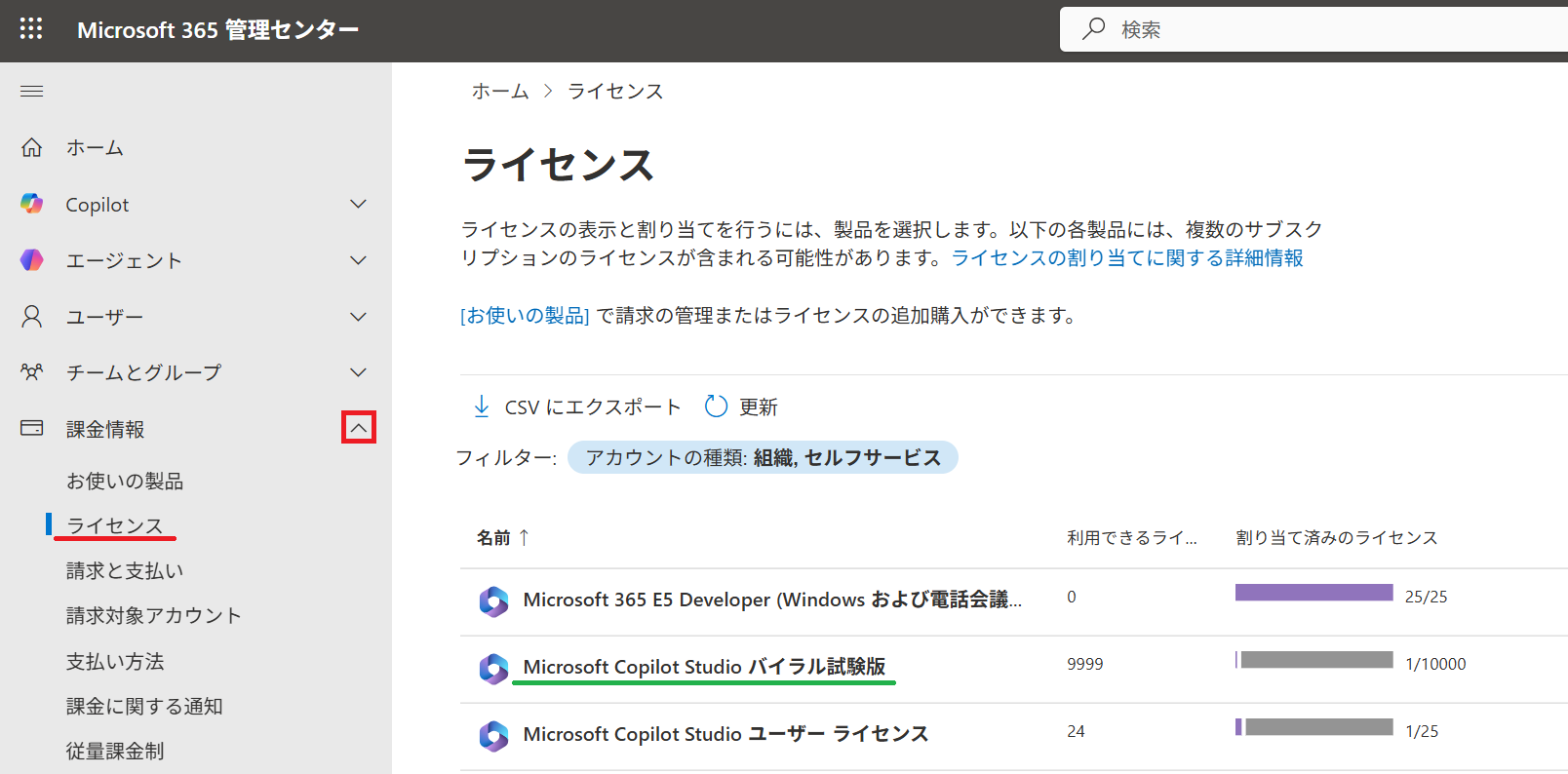The image size is (1568, 774).
Task: Expand the Copilot menu chevron
Action: pyautogui.click(x=358, y=204)
